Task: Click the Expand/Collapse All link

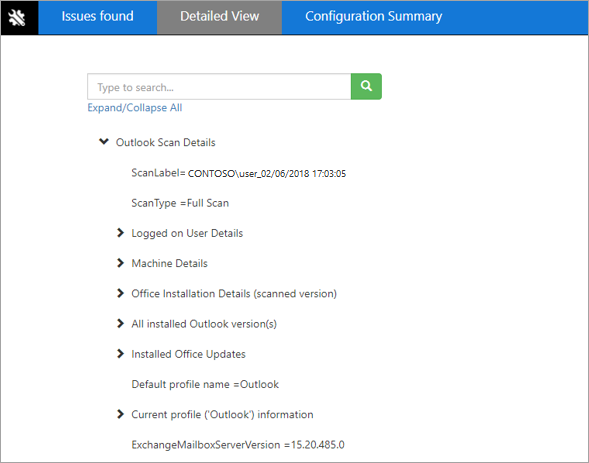Action: point(135,108)
